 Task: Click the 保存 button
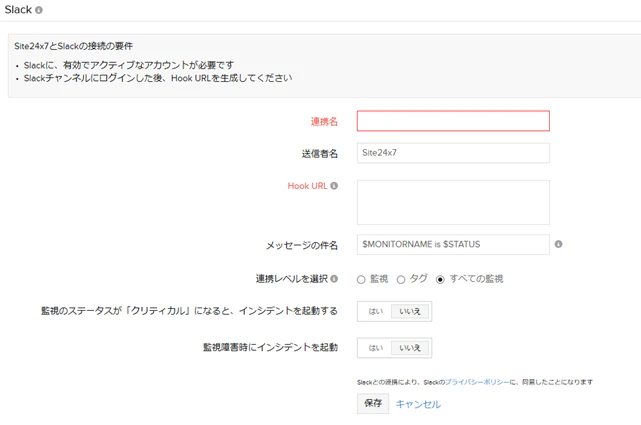(x=373, y=403)
